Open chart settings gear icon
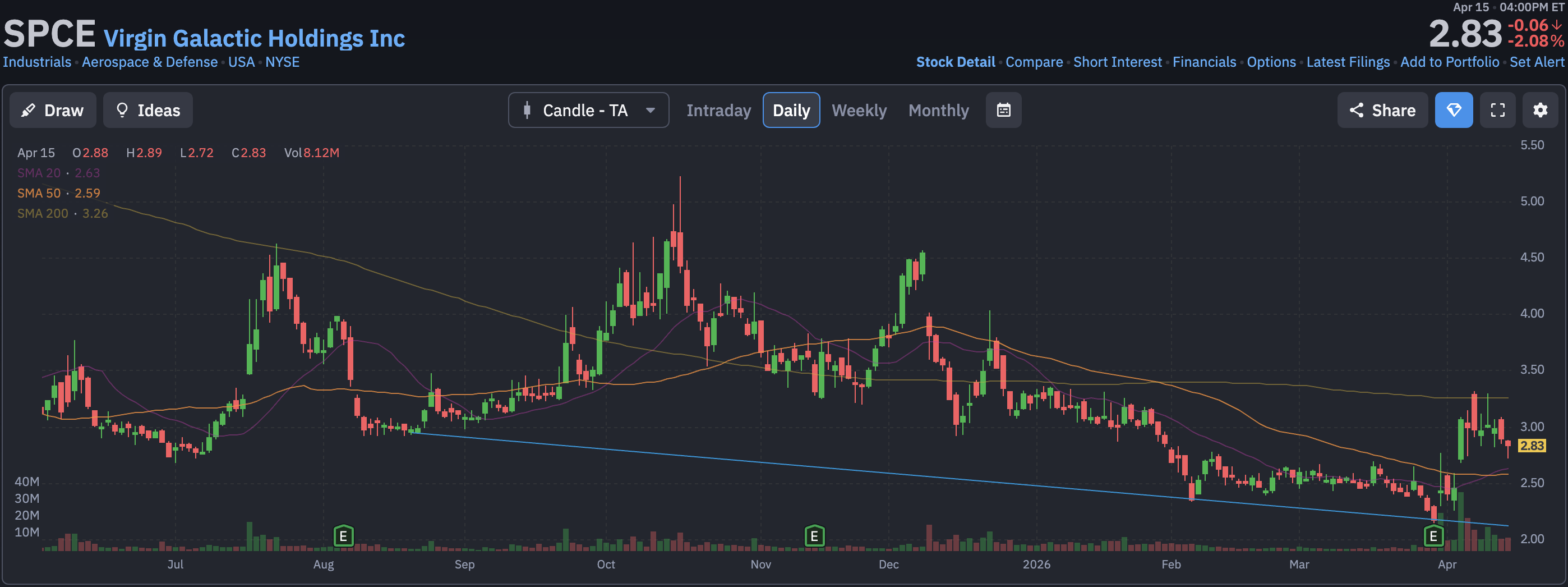The width and height of the screenshot is (1568, 587). [x=1540, y=110]
